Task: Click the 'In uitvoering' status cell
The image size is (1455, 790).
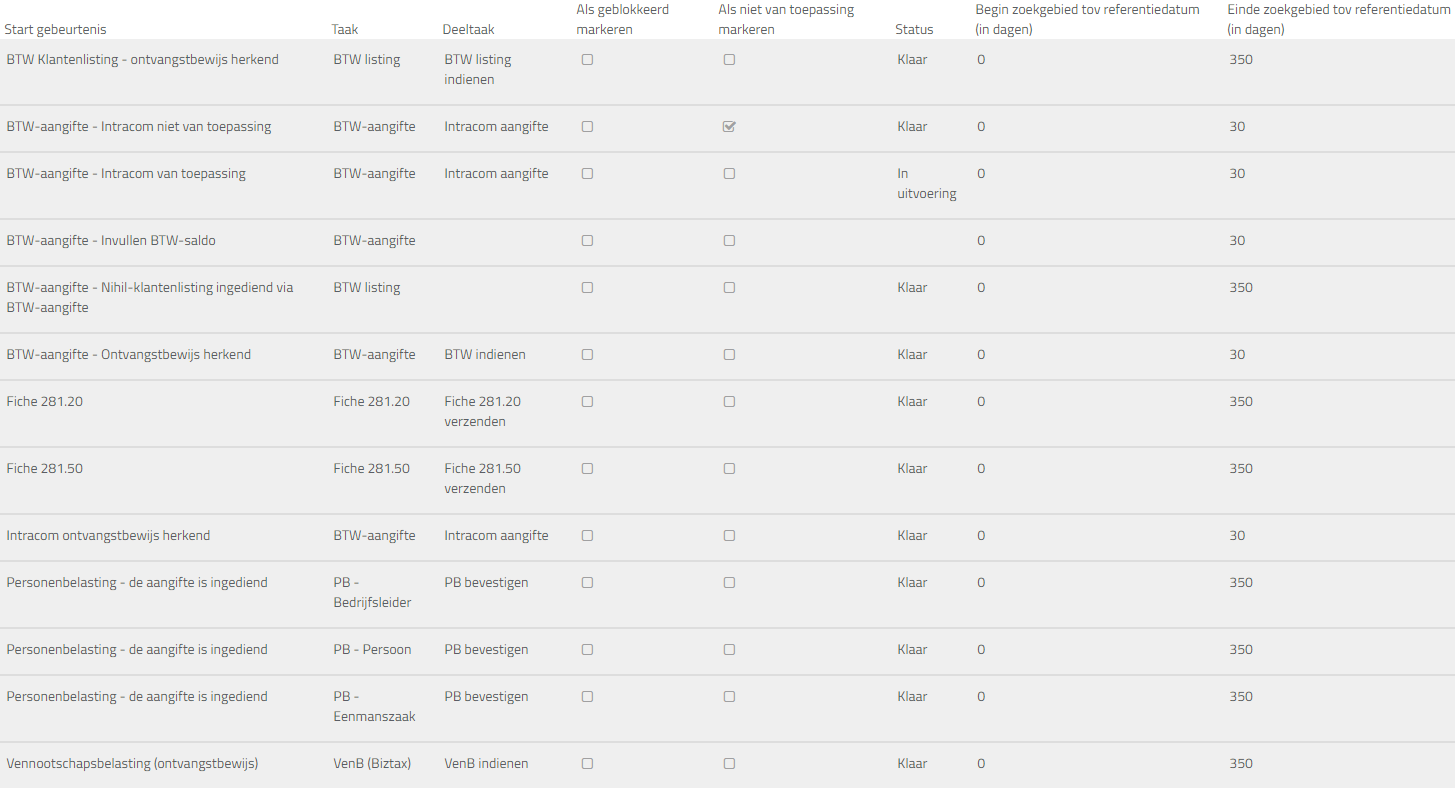Action: point(926,184)
